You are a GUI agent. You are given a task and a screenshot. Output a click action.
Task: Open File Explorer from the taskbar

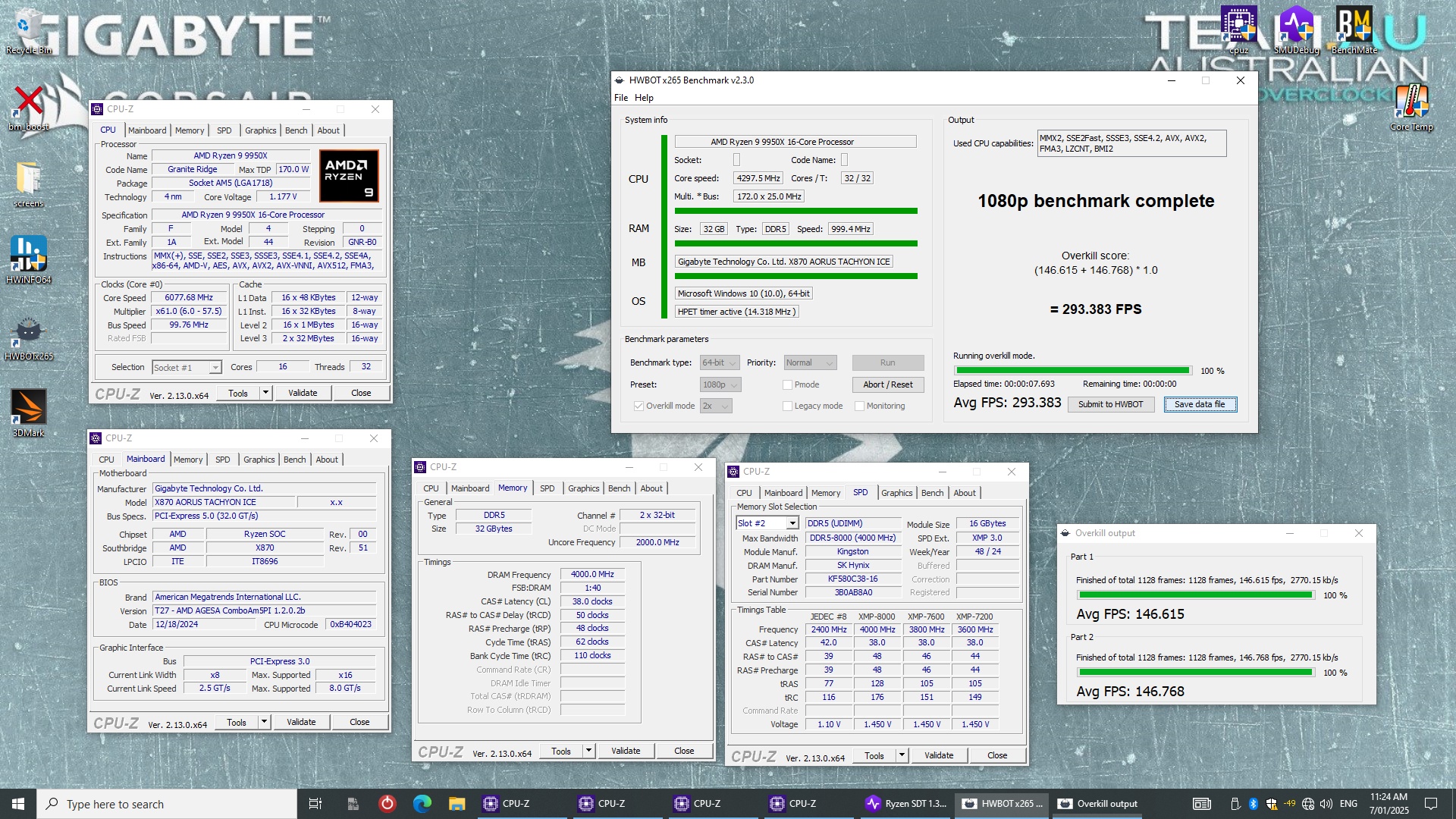[x=457, y=804]
